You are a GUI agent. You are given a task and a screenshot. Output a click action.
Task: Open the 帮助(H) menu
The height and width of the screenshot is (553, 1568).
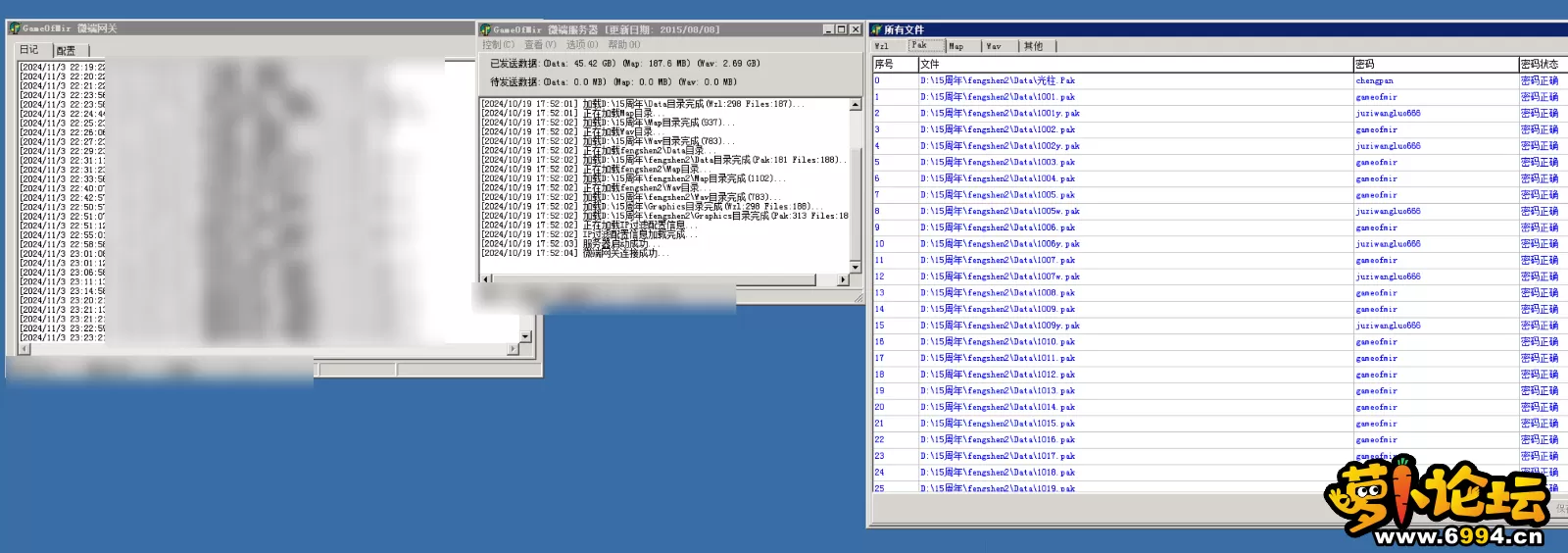coord(624,45)
